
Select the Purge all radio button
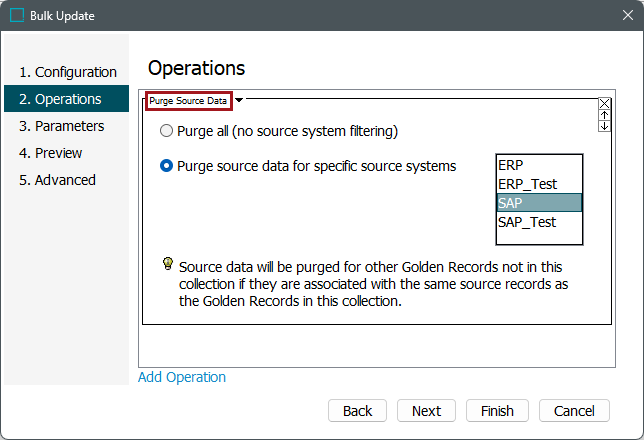[166, 131]
